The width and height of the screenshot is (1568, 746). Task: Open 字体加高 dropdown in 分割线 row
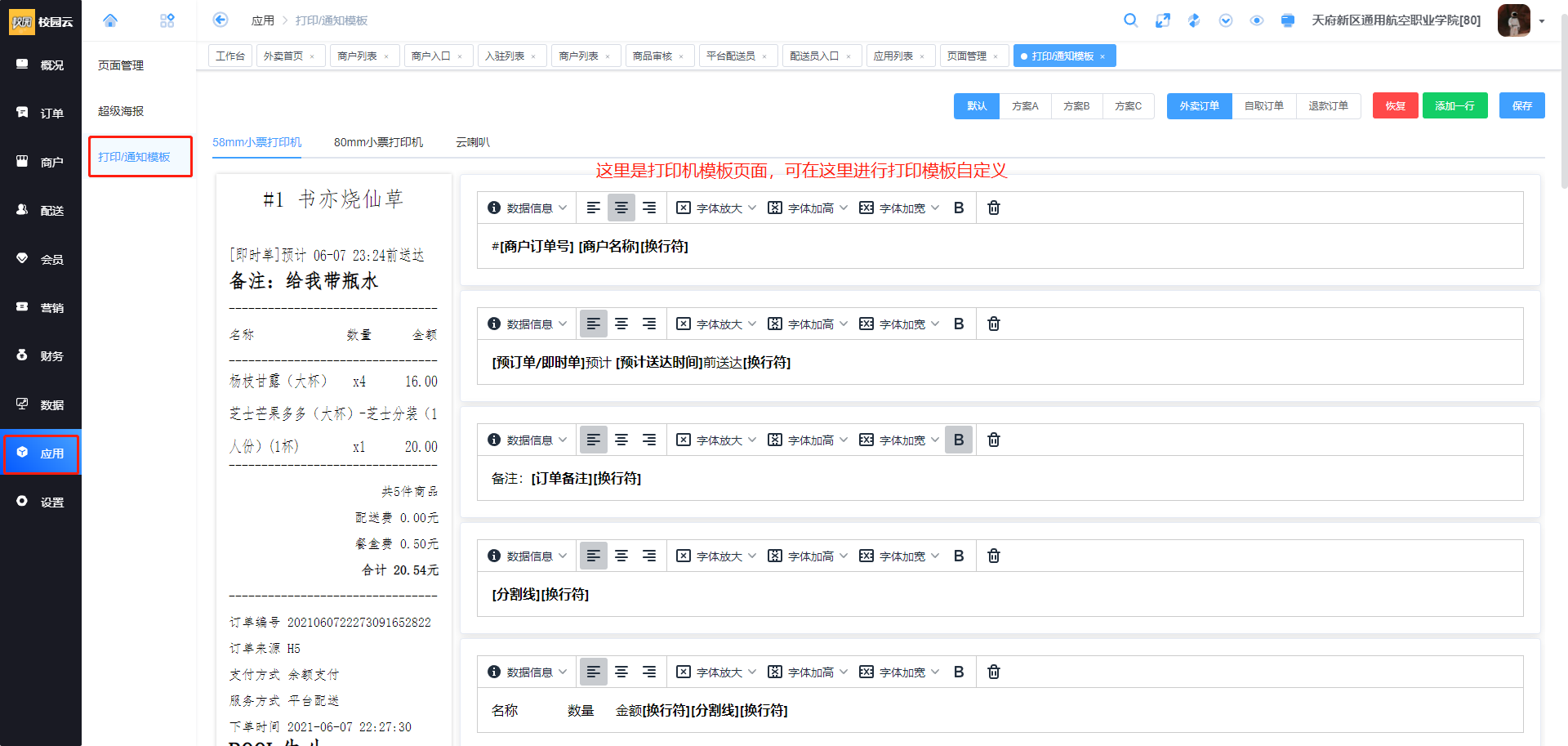pos(808,556)
